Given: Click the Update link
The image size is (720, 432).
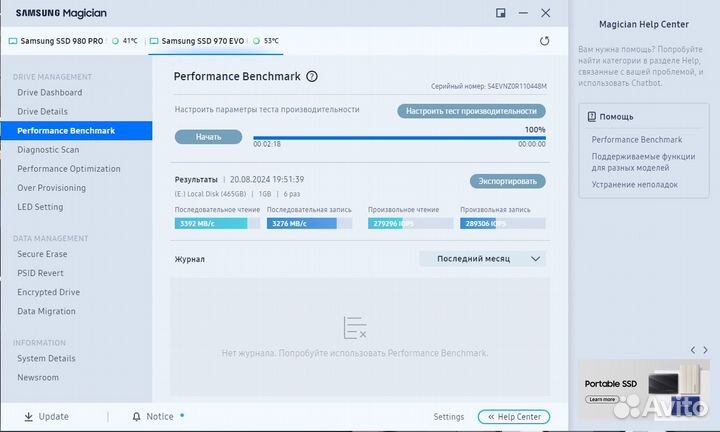Looking at the screenshot, I should [x=54, y=416].
